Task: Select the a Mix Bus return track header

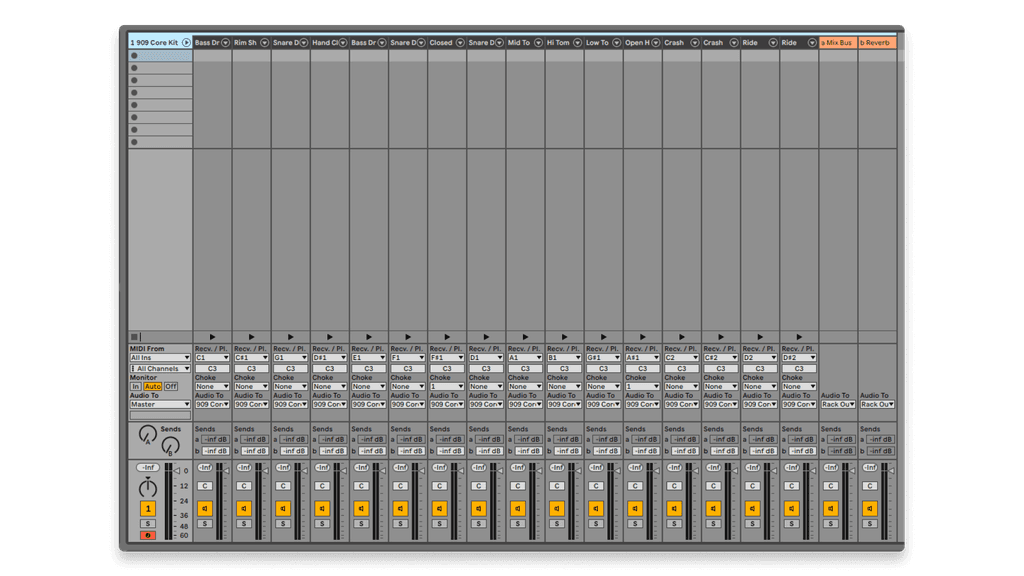Action: click(838, 42)
